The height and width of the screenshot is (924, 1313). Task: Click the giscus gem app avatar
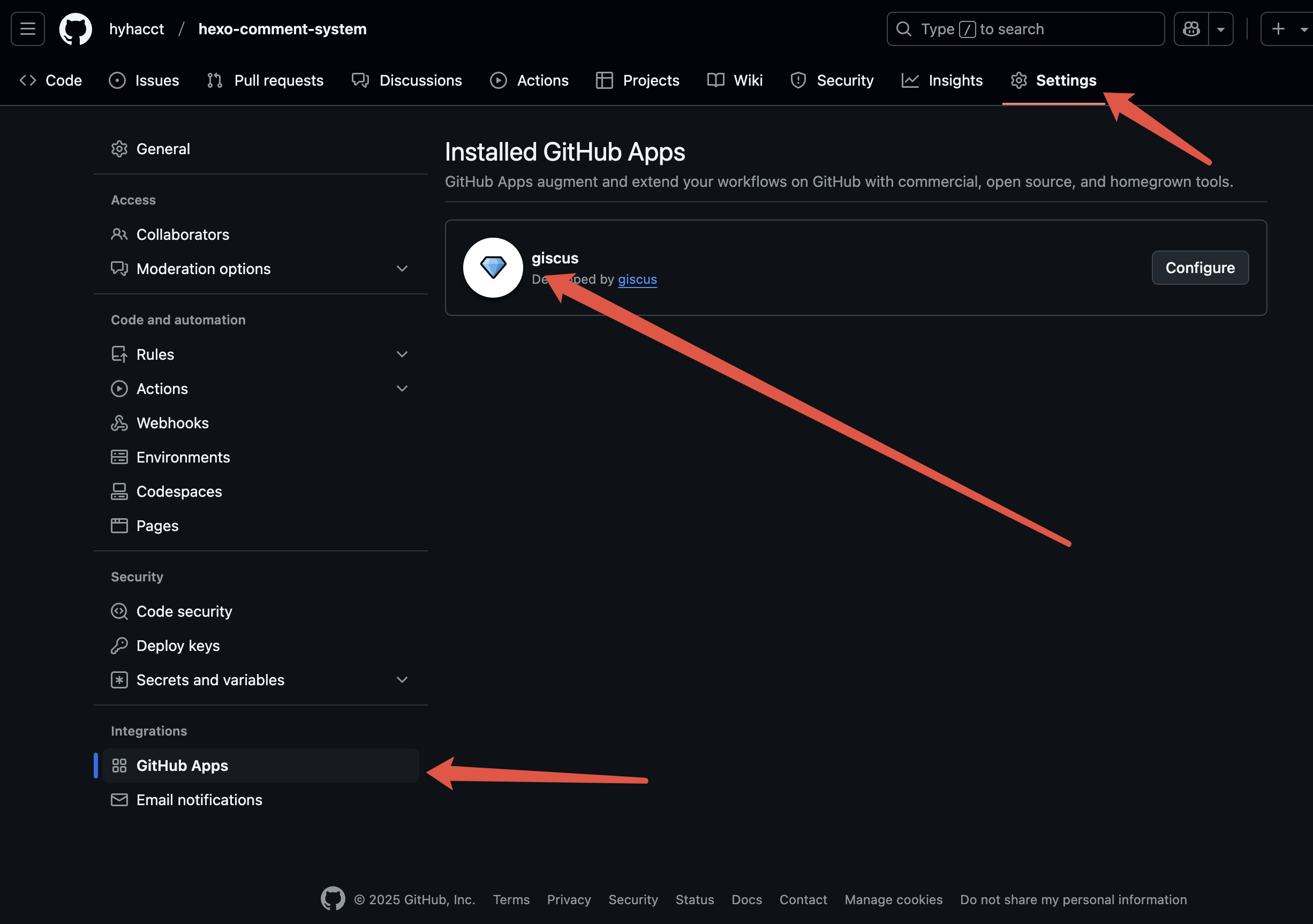tap(493, 268)
